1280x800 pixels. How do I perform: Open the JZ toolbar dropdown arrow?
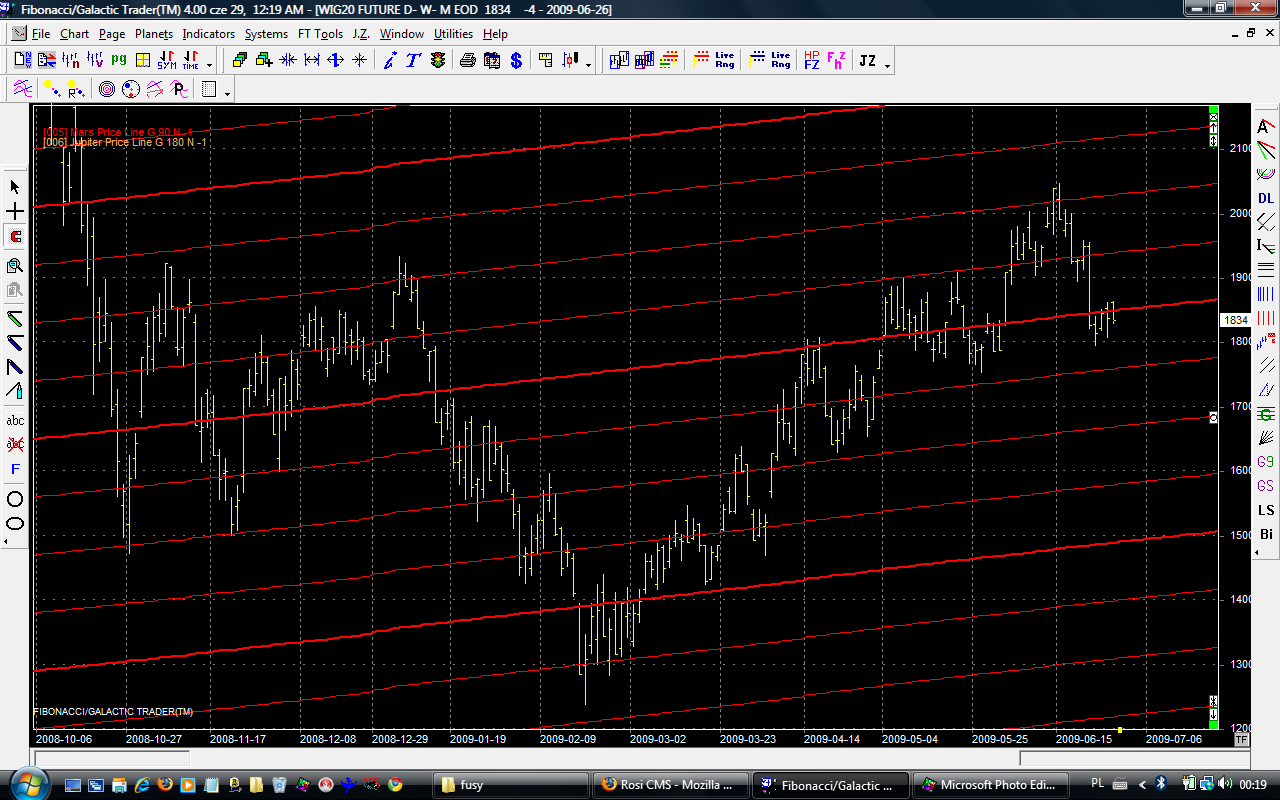click(x=887, y=65)
